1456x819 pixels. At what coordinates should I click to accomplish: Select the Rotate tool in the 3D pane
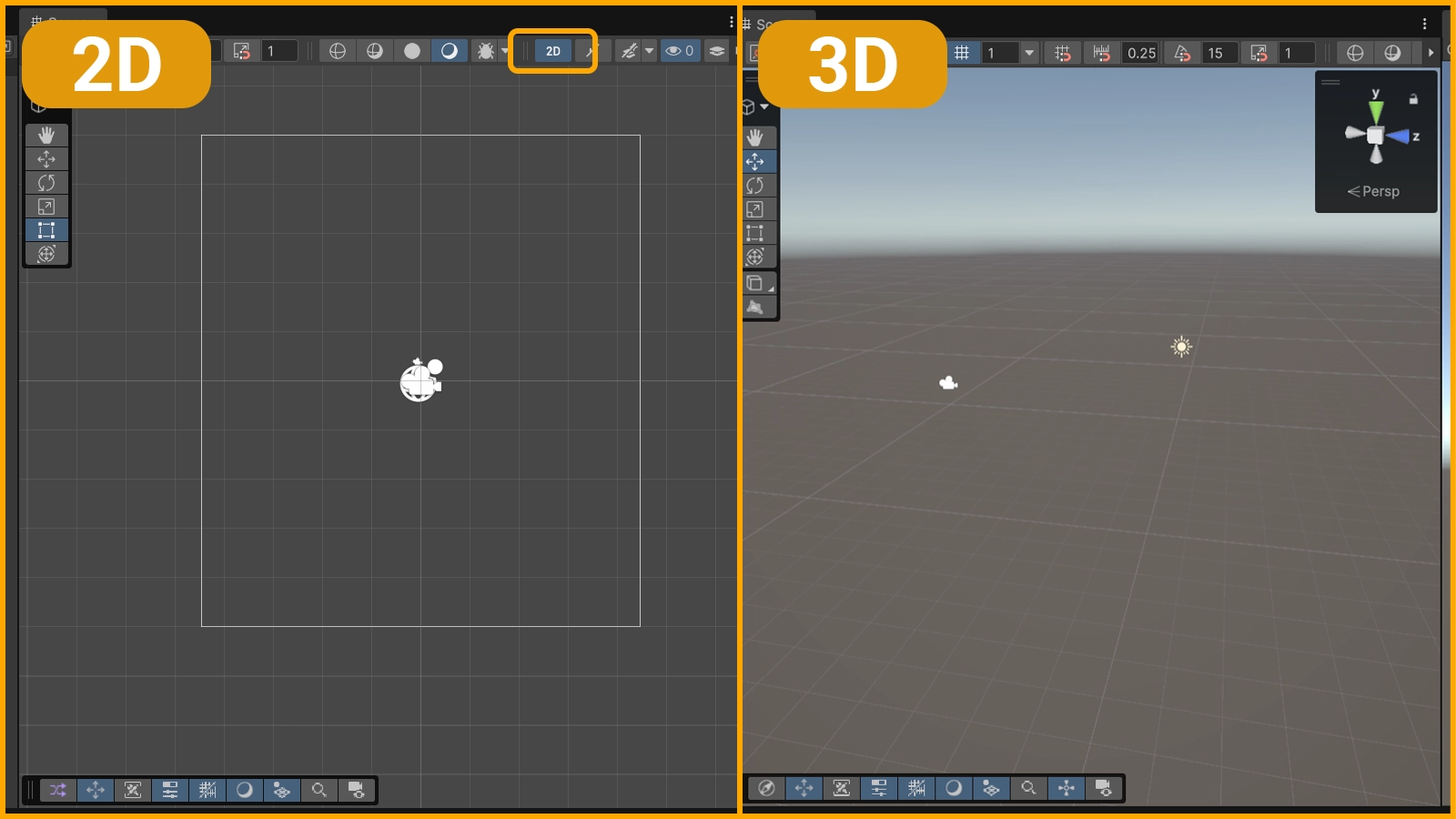coord(755,185)
